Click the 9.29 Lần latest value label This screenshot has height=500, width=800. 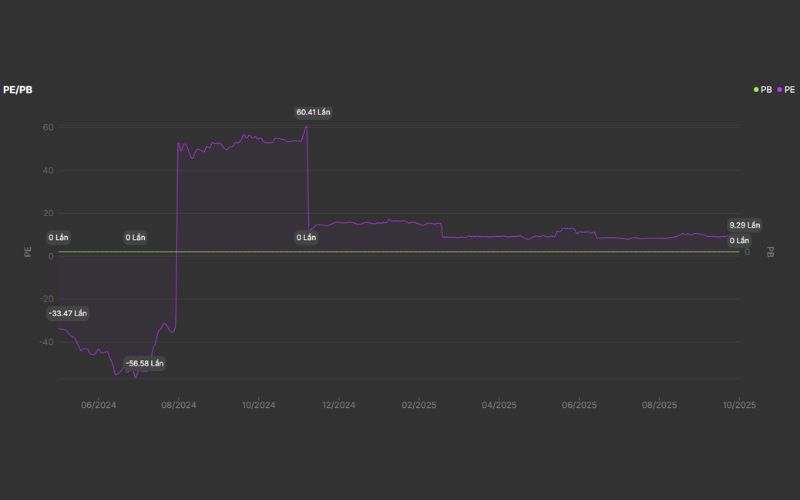(744, 225)
